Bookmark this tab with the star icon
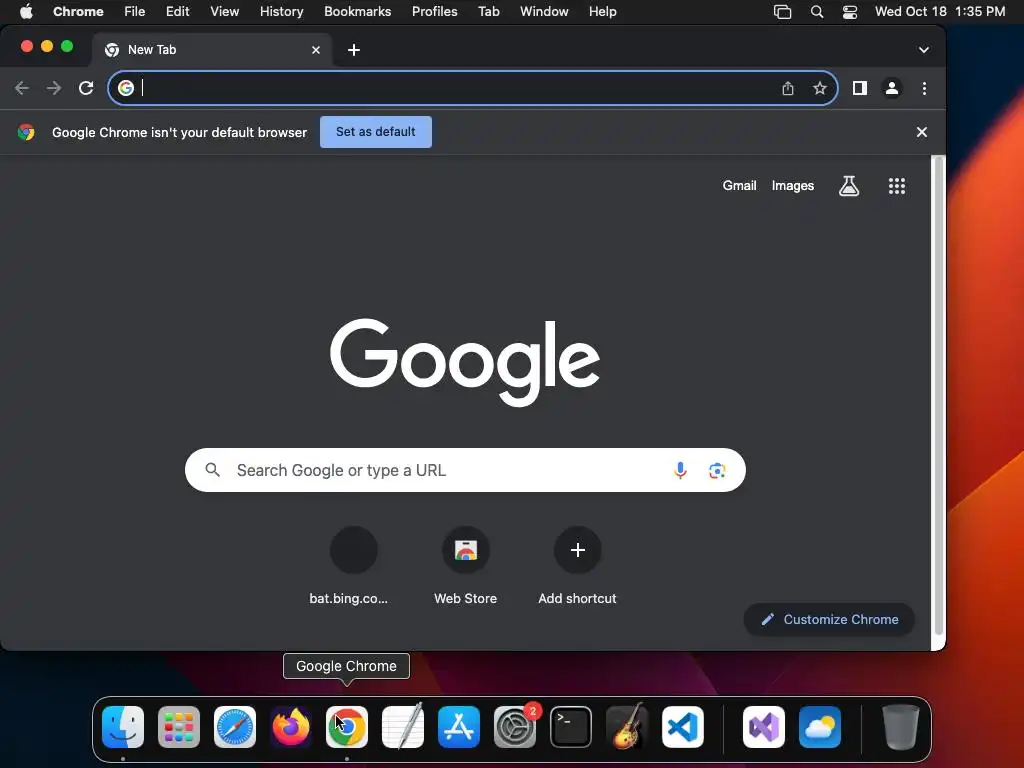 pyautogui.click(x=820, y=88)
